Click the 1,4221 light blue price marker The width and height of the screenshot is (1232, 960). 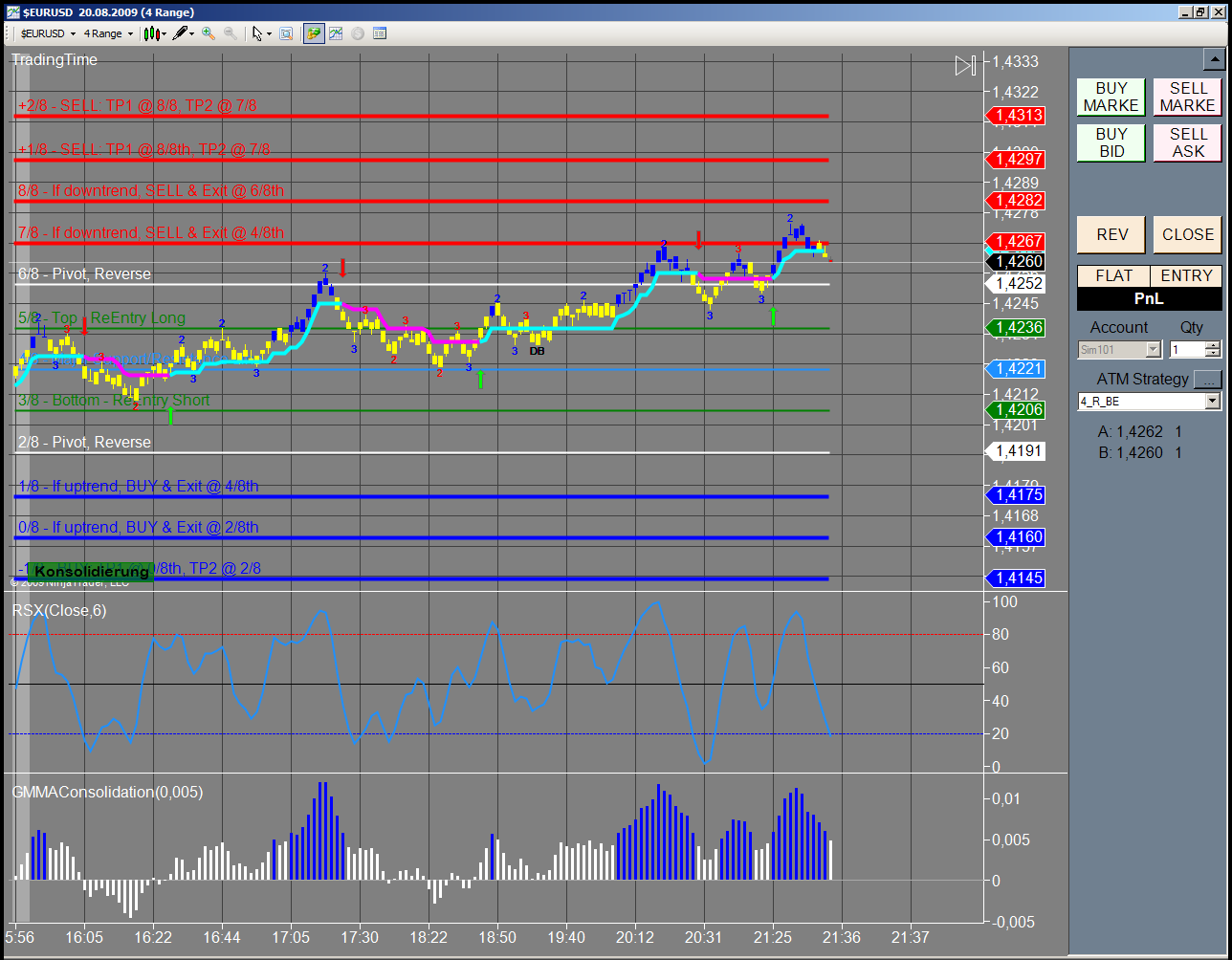[x=1014, y=368]
